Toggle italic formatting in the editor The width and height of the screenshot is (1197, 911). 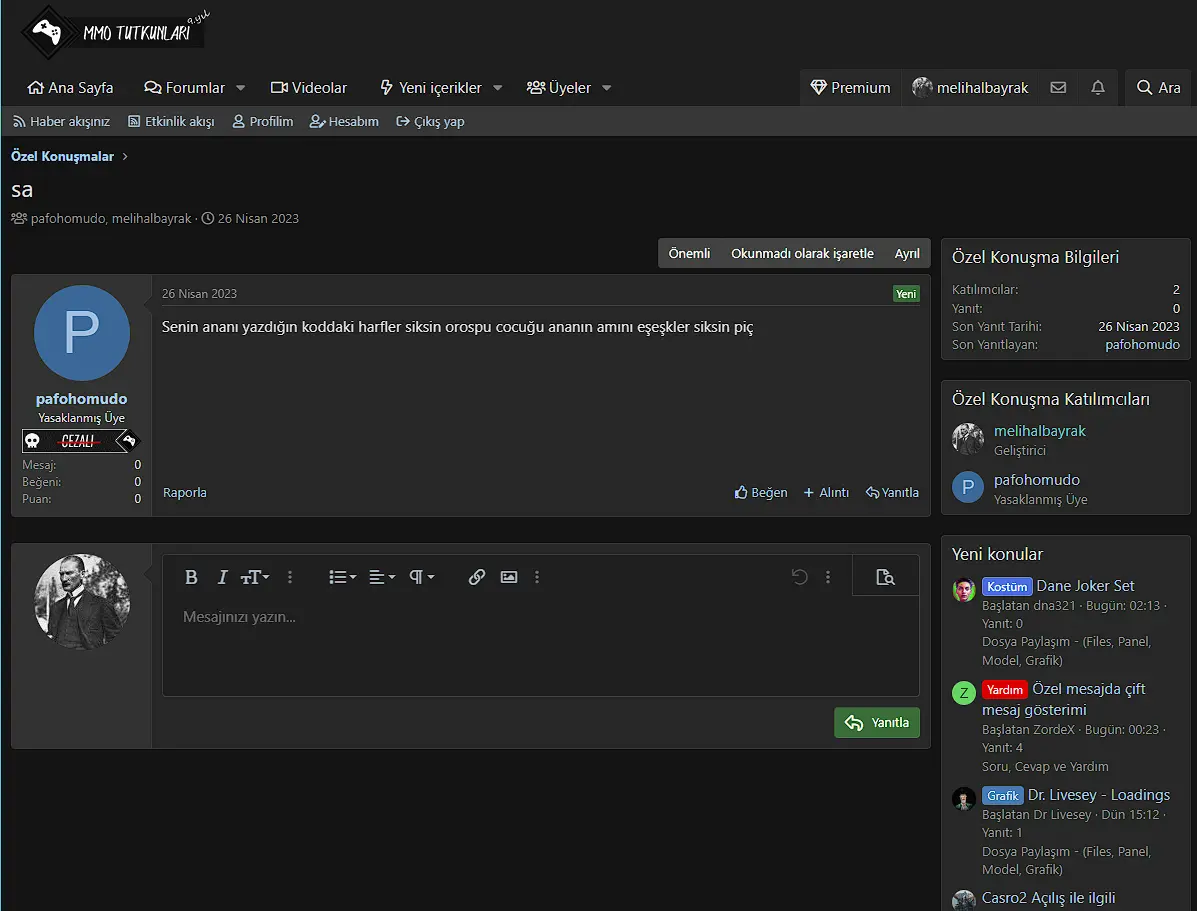[222, 577]
